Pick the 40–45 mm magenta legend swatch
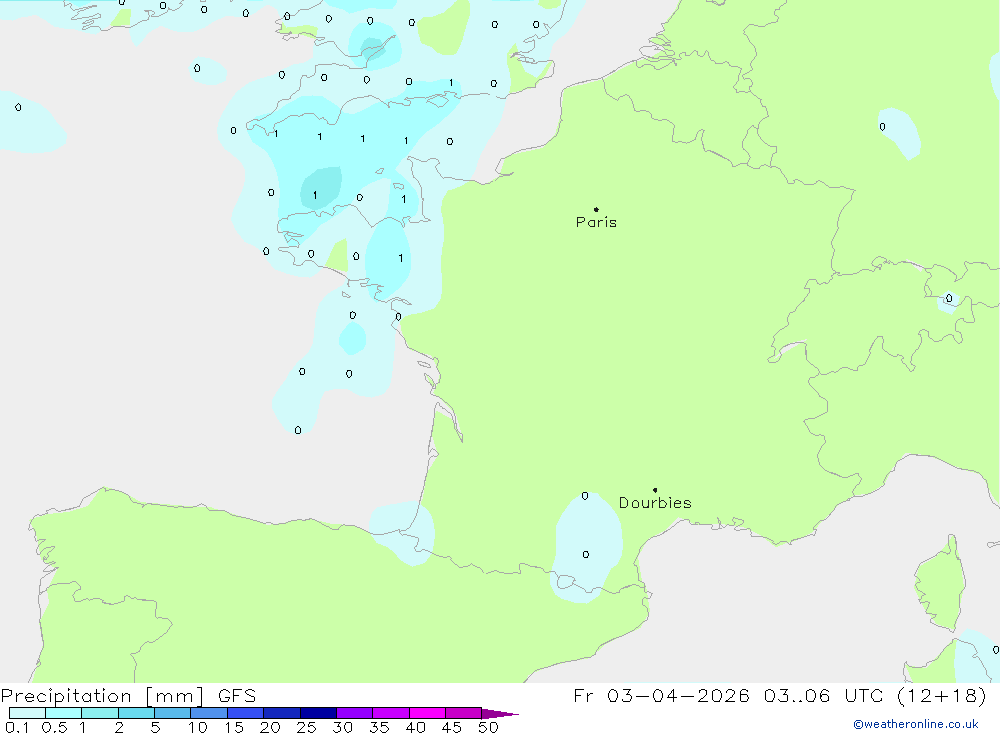 427,713
